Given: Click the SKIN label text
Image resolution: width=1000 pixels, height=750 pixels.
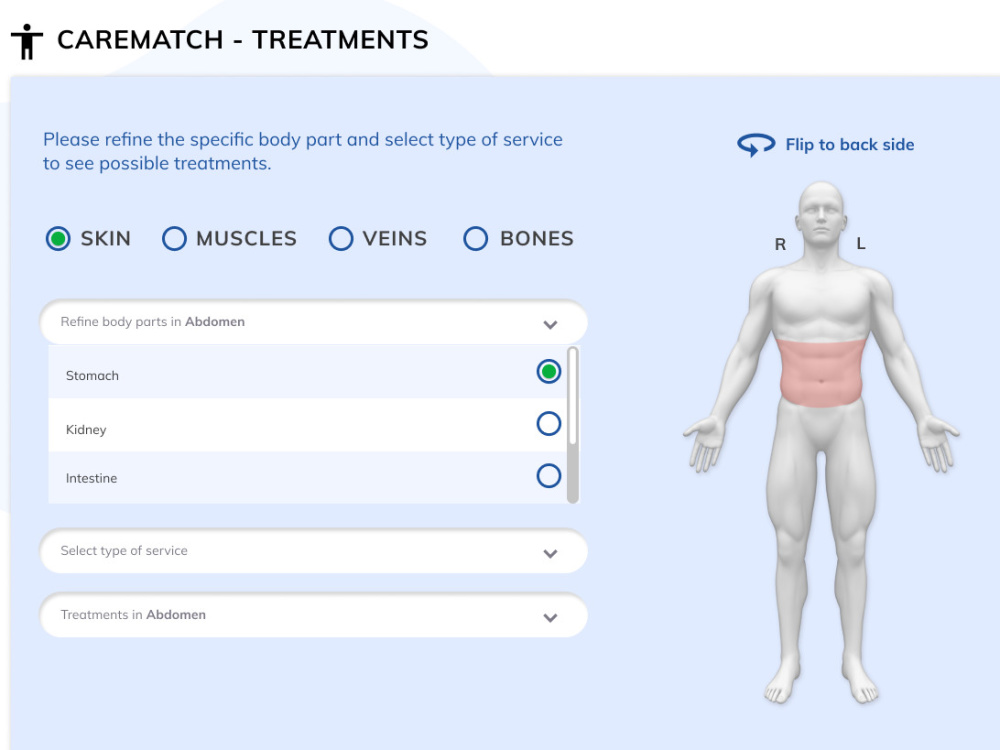Looking at the screenshot, I should pyautogui.click(x=106, y=239).
